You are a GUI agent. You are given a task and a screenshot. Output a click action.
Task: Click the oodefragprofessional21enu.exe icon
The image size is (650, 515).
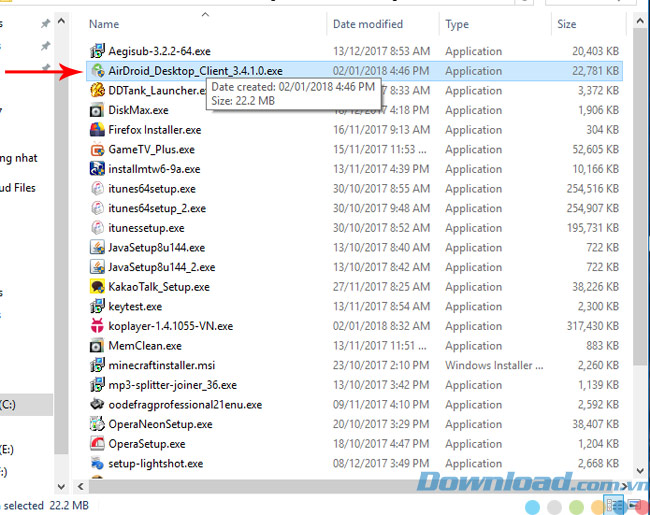(x=97, y=405)
